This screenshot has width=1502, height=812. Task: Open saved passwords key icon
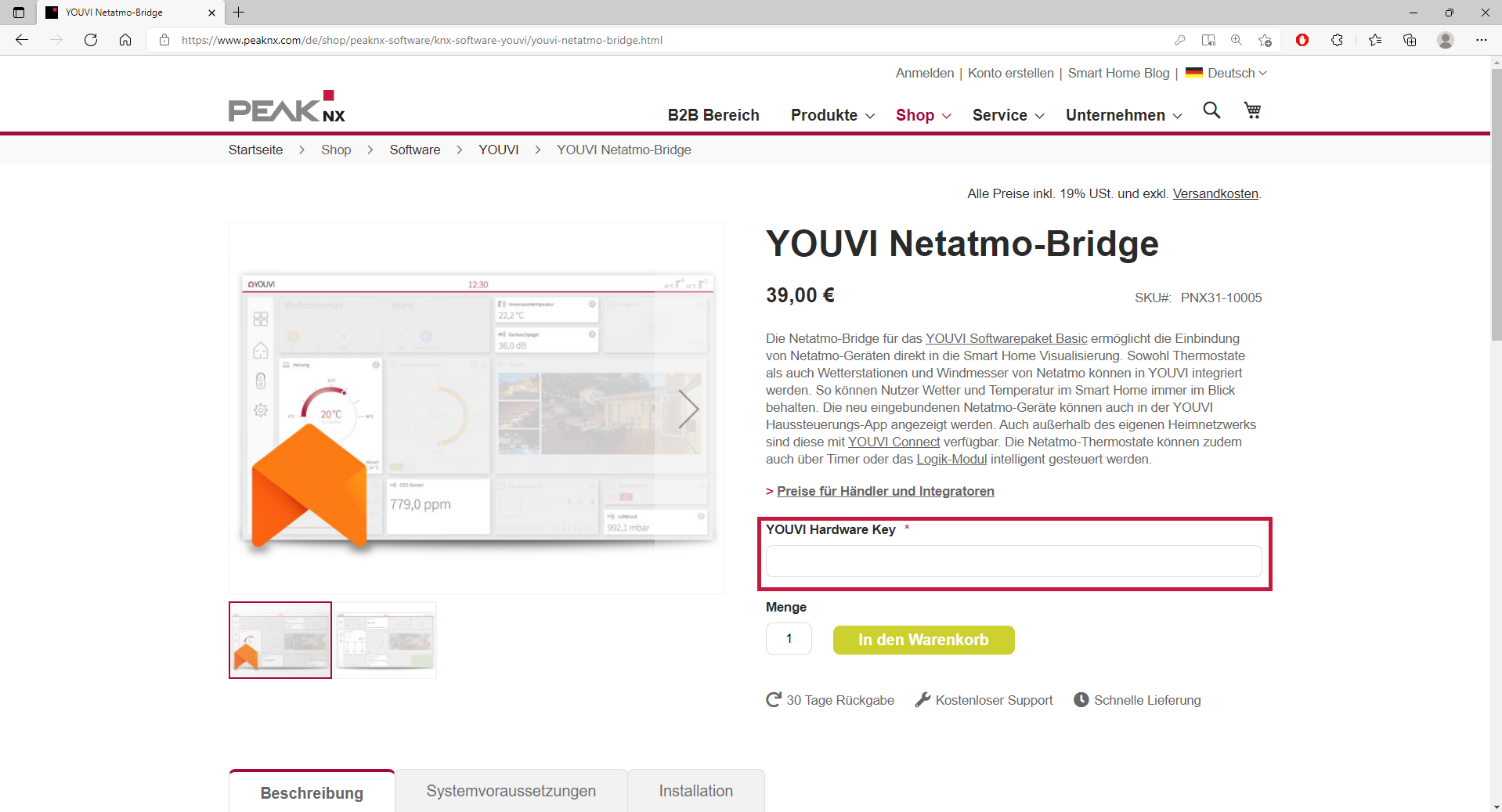click(1180, 40)
